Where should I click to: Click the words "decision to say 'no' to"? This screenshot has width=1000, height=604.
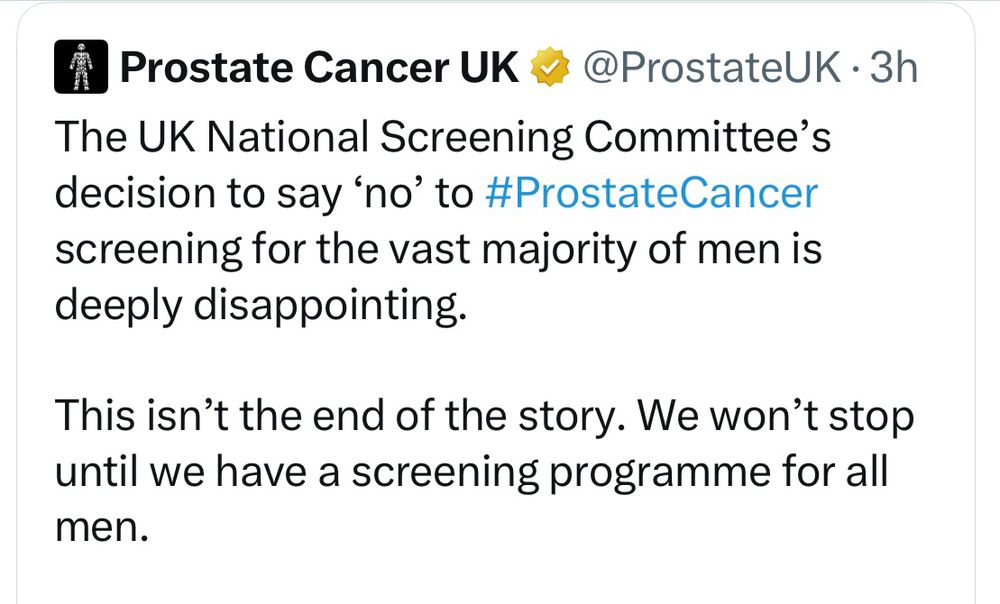(263, 194)
